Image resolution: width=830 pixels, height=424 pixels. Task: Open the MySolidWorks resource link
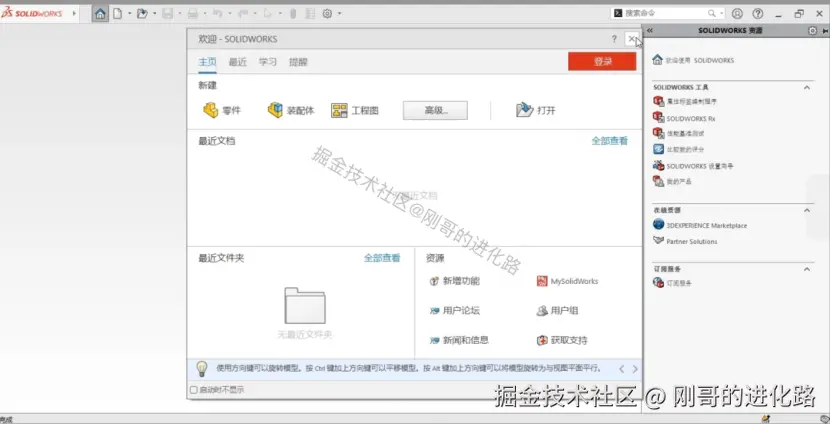pos(567,281)
